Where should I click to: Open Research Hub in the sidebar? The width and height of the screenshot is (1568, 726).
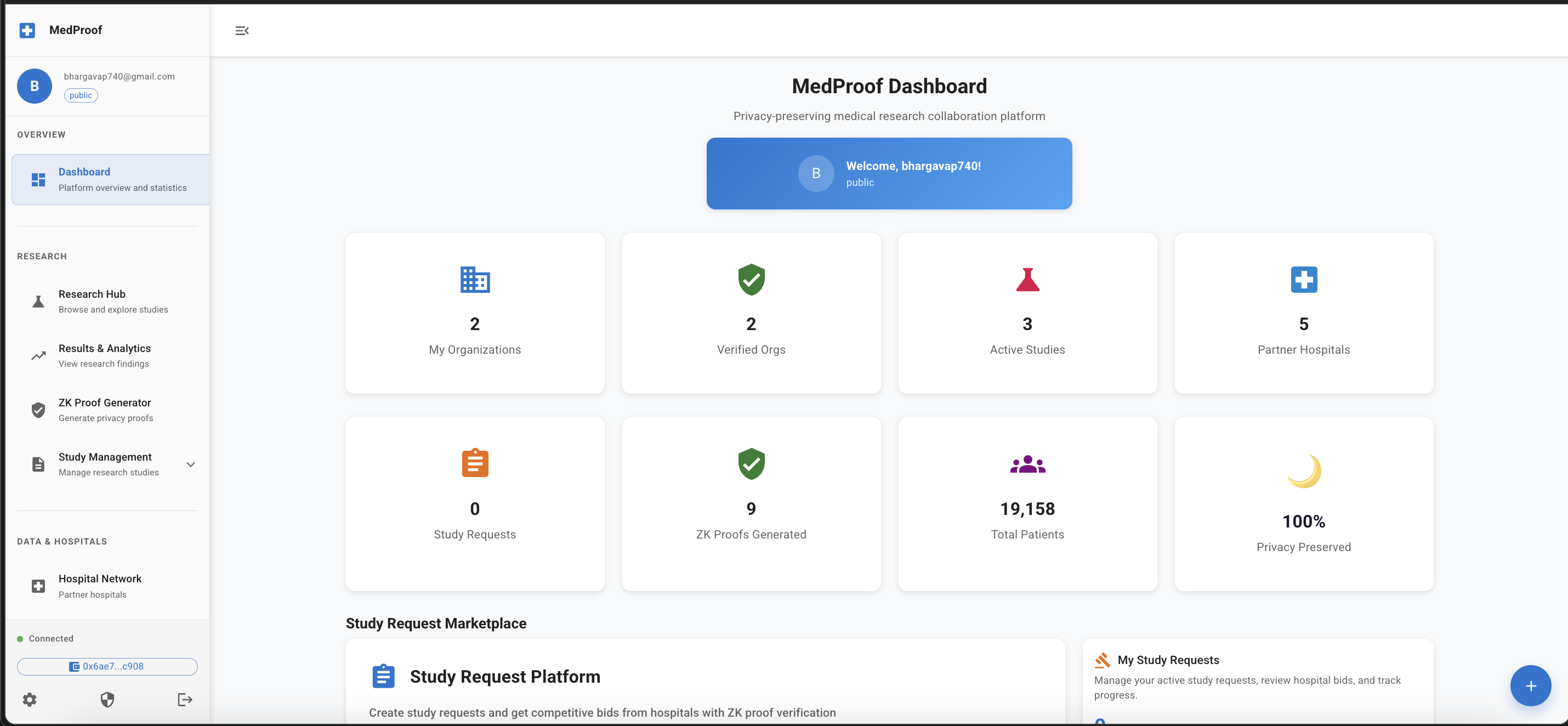[92, 300]
